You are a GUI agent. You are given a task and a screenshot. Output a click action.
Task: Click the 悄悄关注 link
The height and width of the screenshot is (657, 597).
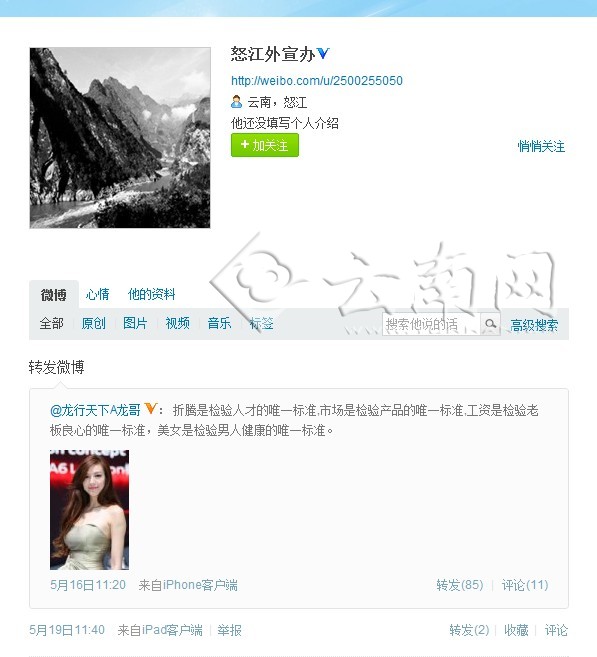tap(541, 146)
